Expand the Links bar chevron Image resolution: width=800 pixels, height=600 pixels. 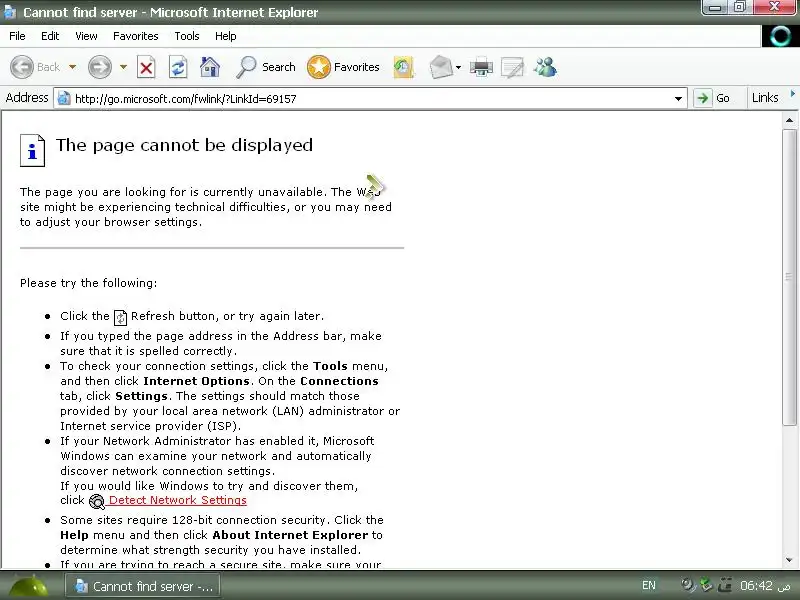[792, 93]
